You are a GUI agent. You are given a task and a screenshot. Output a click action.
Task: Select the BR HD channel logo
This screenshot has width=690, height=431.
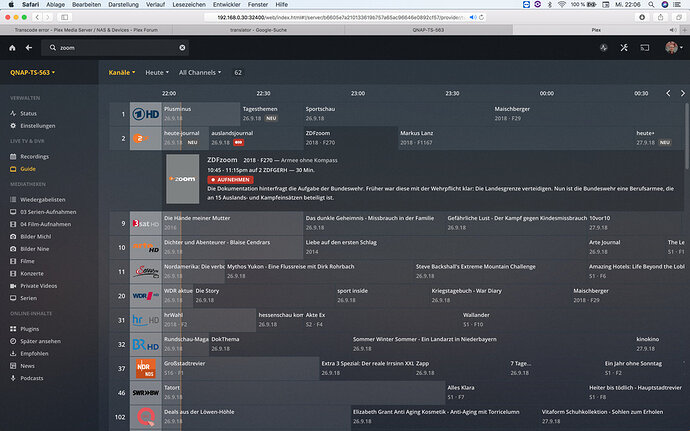coord(146,344)
